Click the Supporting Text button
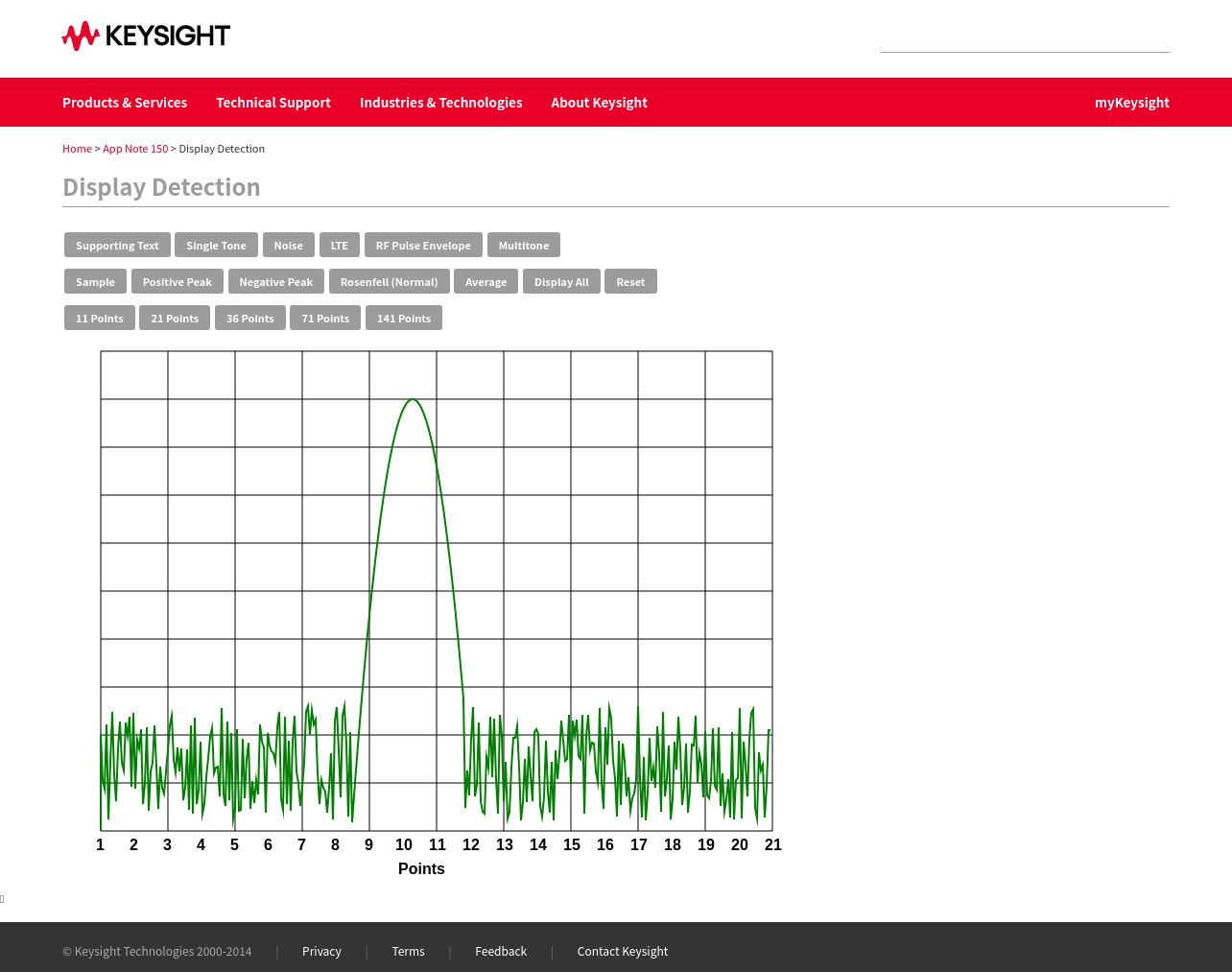 117,246
